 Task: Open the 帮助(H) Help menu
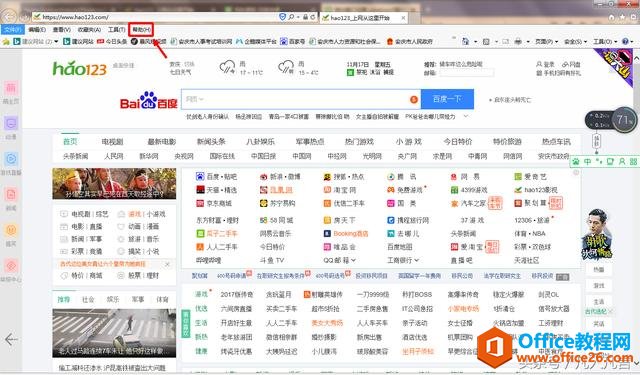(141, 30)
